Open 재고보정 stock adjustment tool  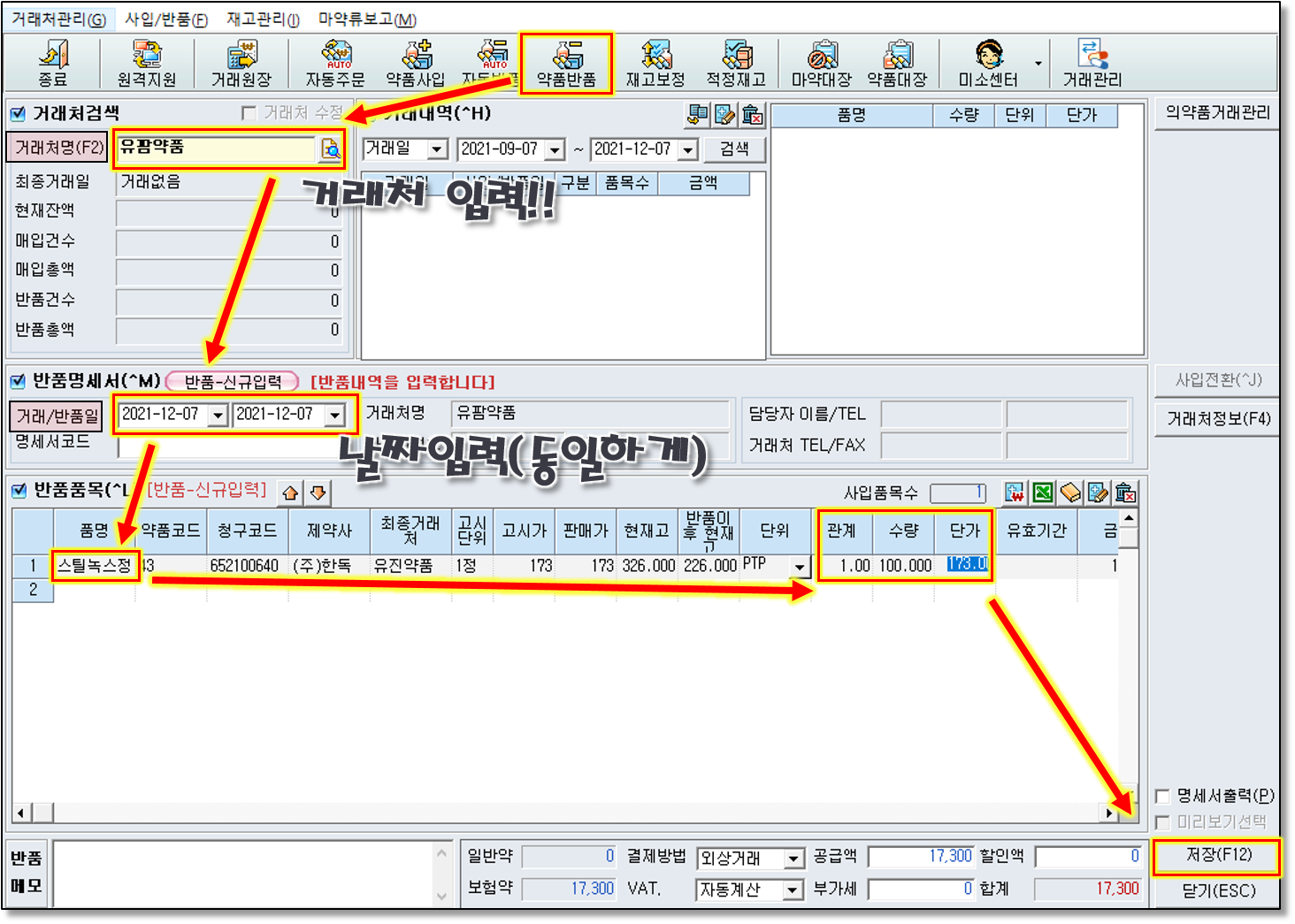coord(655,64)
